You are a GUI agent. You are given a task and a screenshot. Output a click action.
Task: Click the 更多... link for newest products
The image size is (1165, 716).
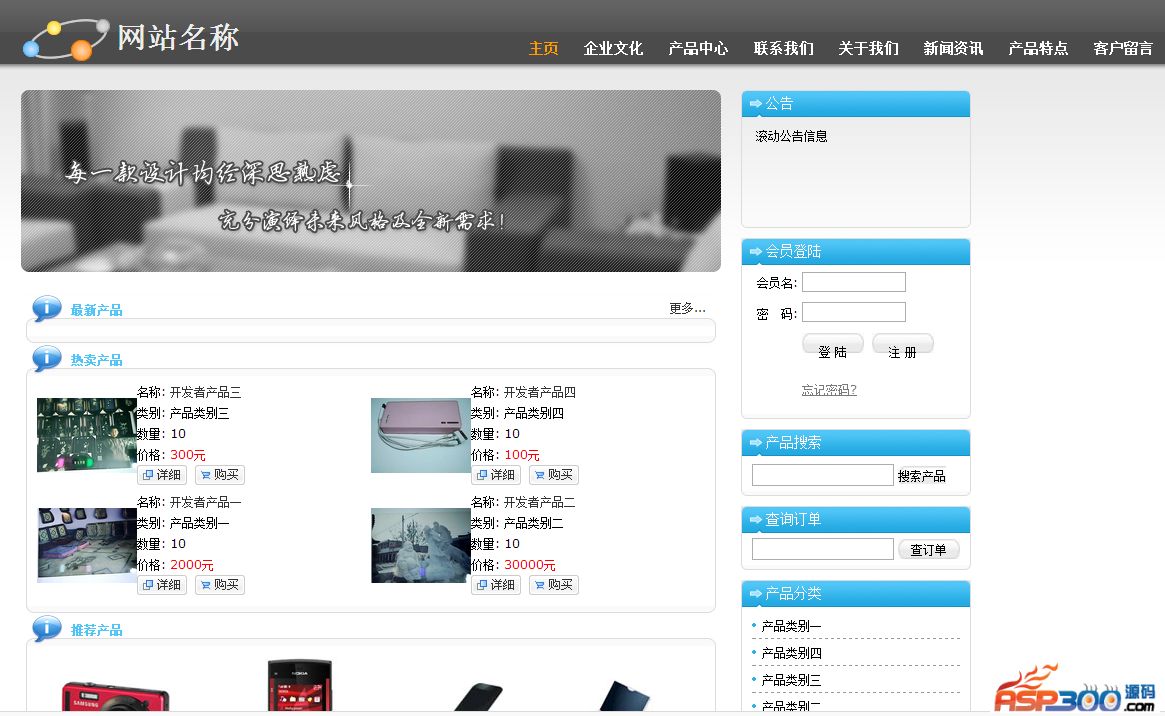tap(687, 308)
